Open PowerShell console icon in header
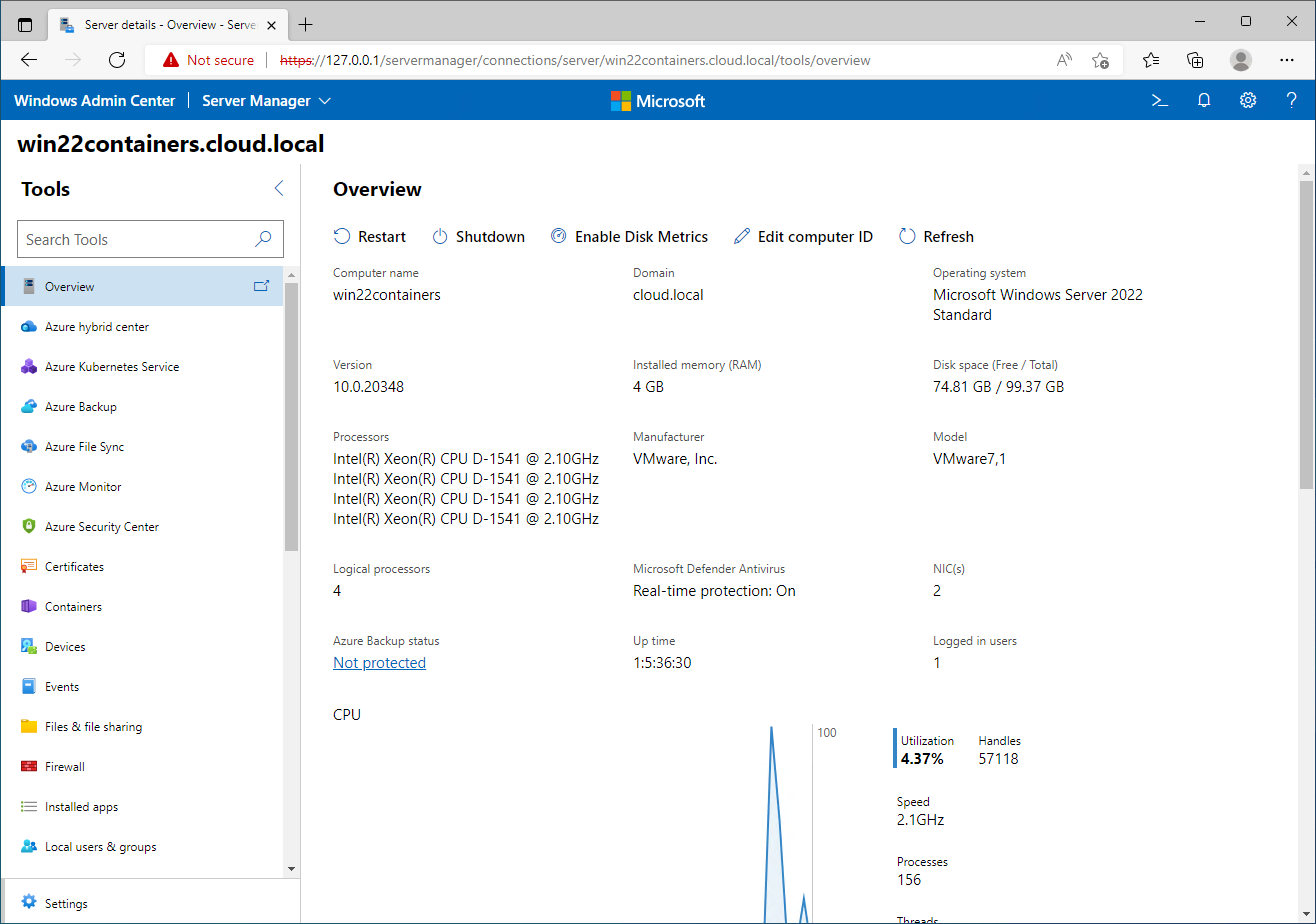1316x924 pixels. 1160,100
